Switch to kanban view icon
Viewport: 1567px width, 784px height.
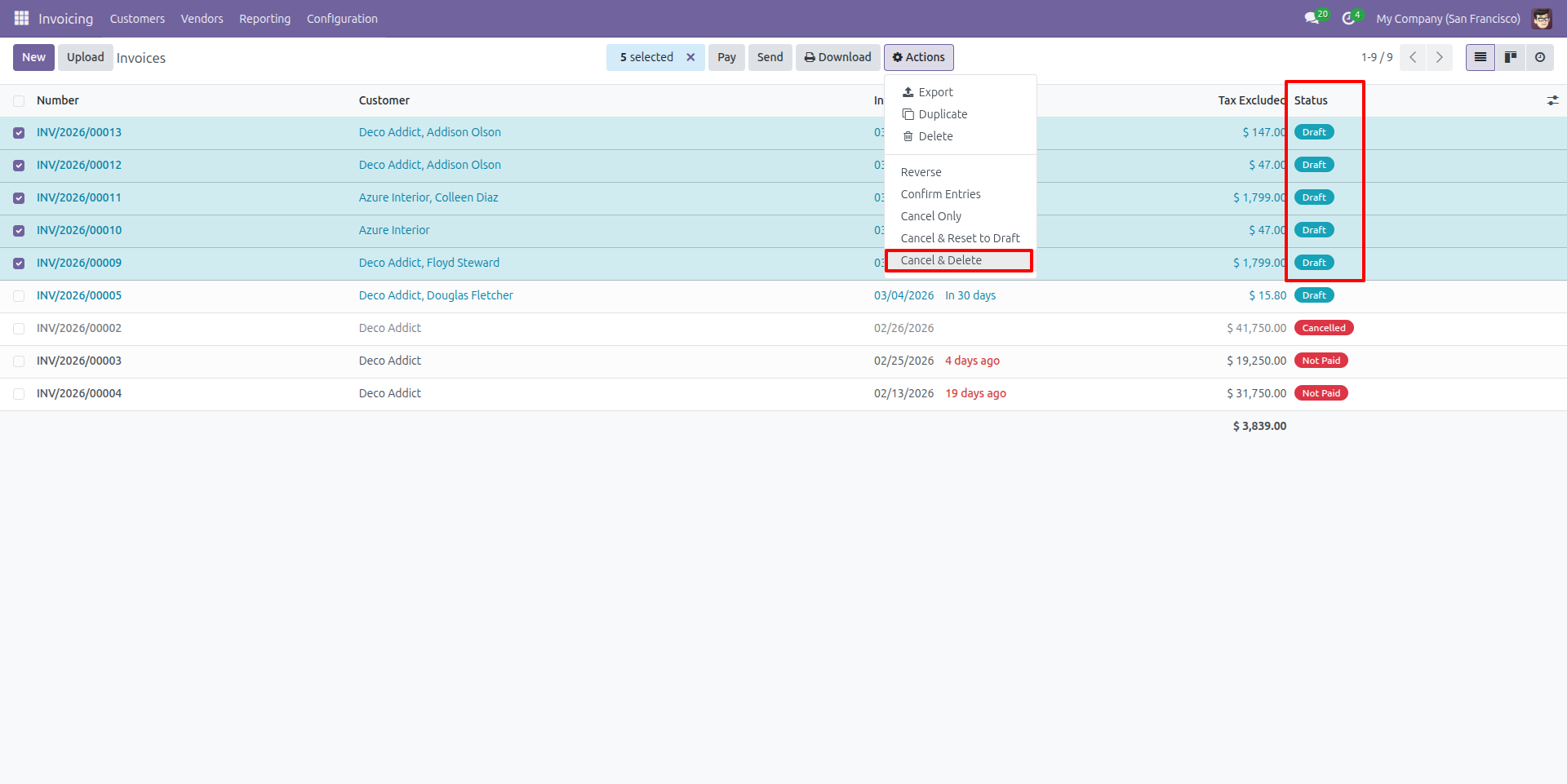[x=1510, y=57]
